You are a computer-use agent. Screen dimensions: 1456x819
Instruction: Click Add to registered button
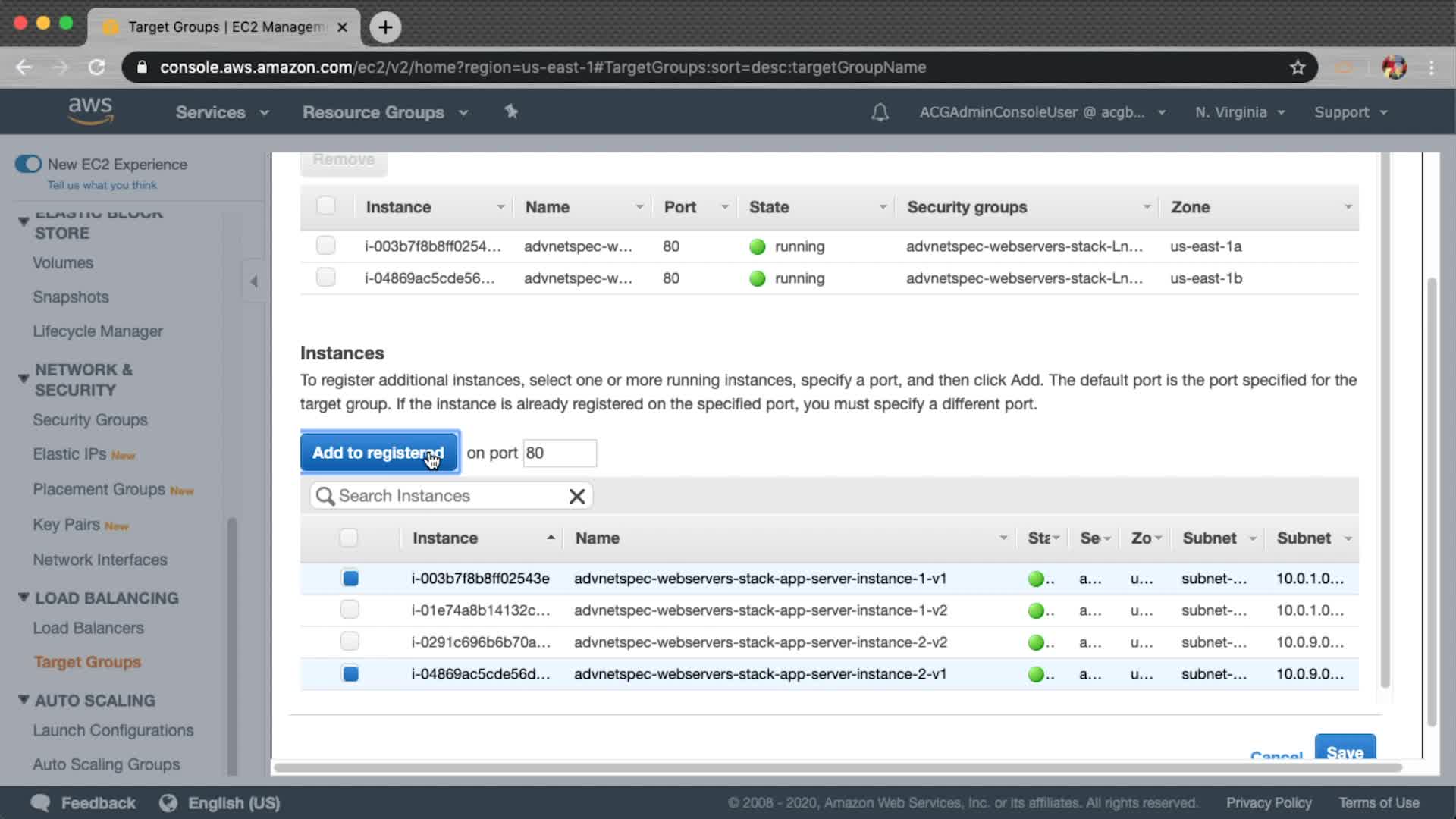(378, 453)
